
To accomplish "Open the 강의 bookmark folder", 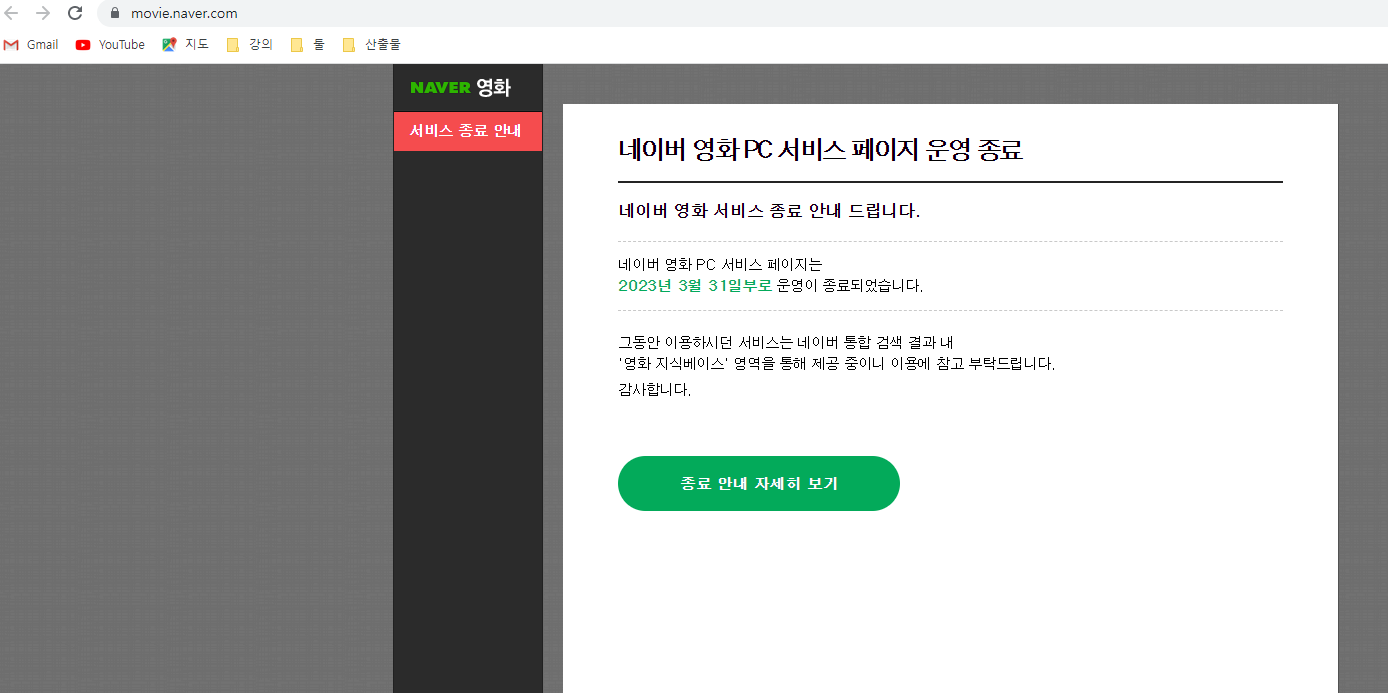I will click(249, 44).
